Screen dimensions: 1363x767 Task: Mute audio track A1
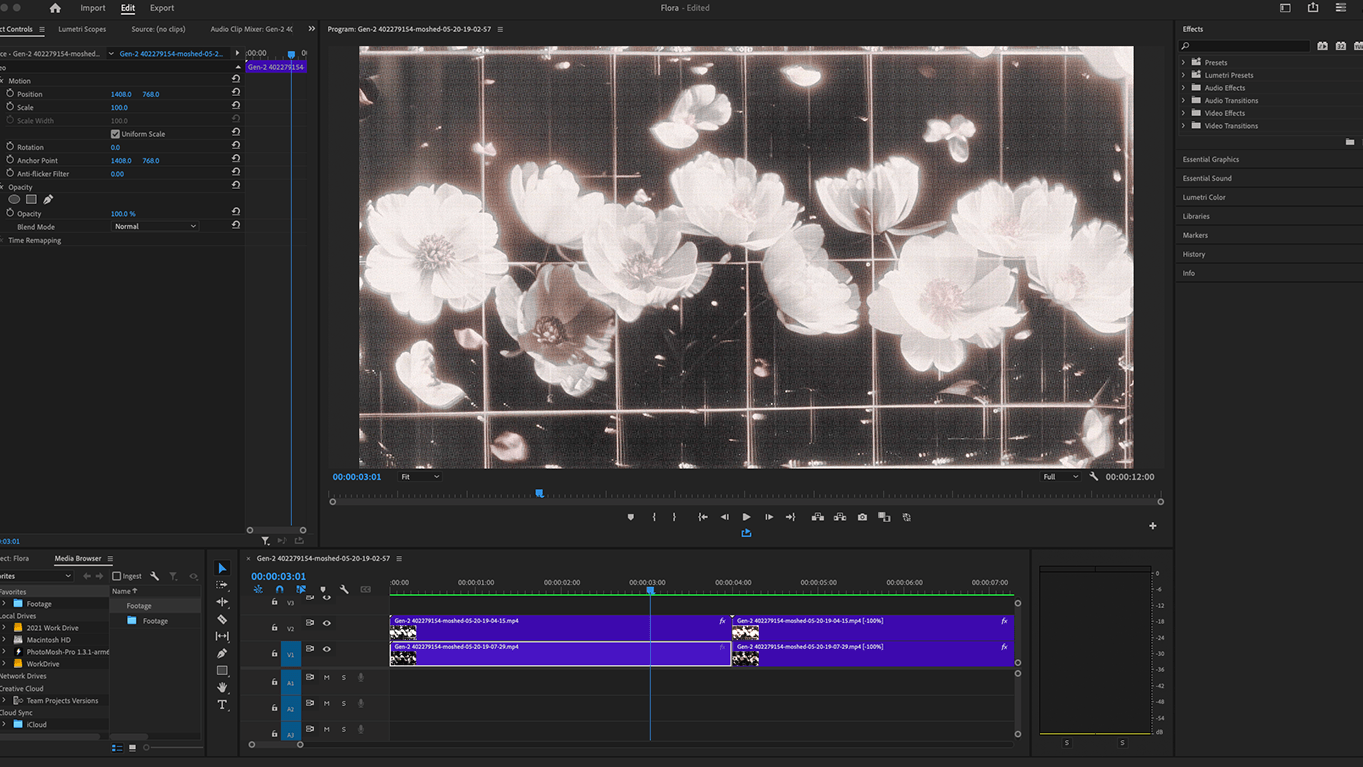click(x=327, y=678)
